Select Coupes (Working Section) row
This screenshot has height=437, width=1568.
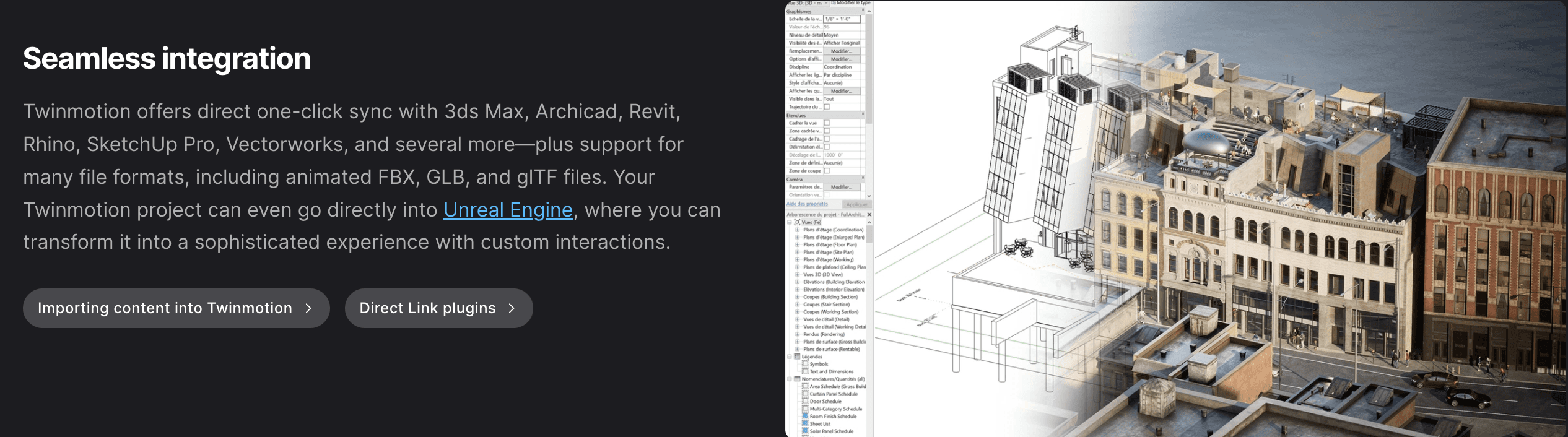(830, 311)
